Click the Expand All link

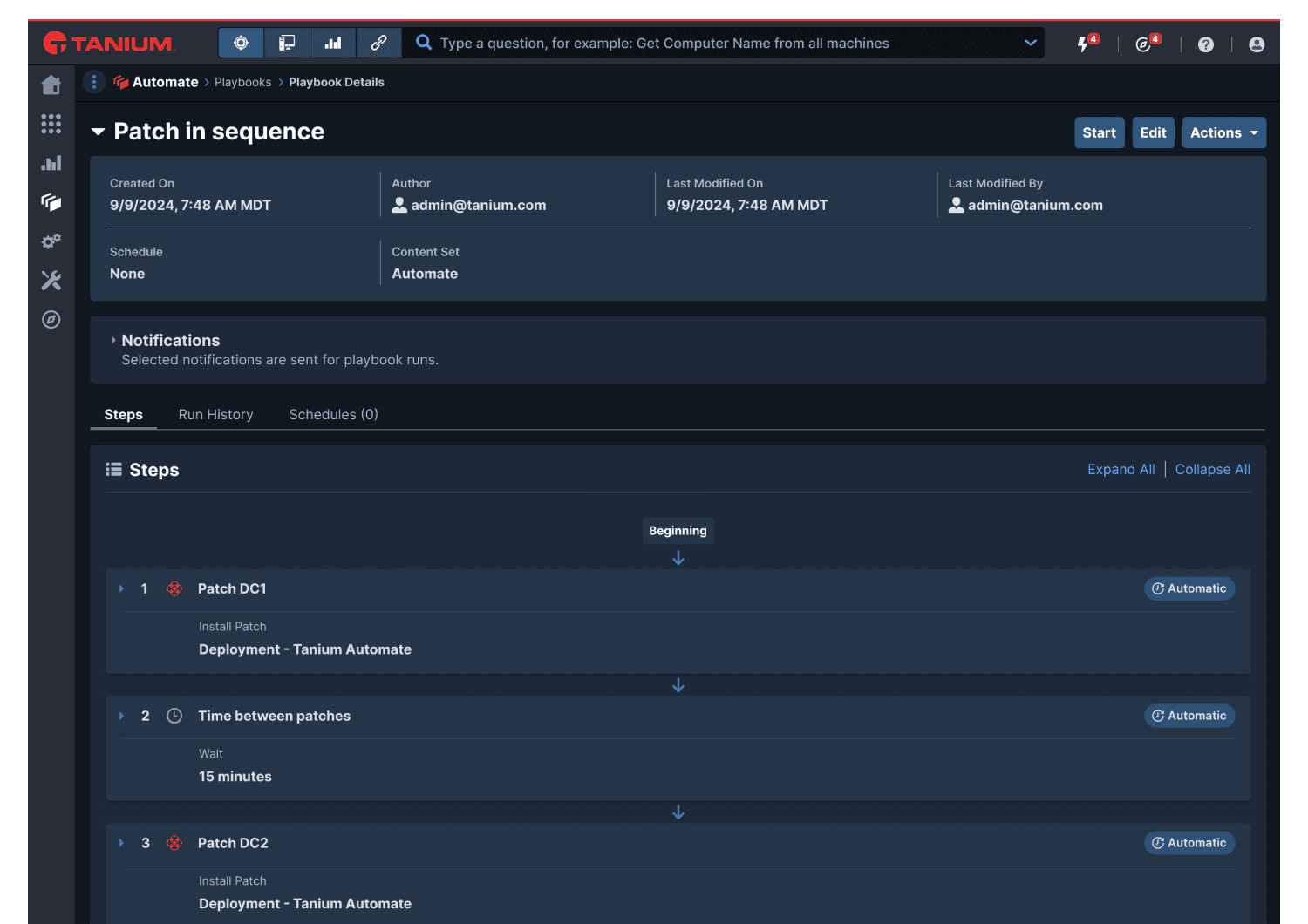(x=1121, y=469)
